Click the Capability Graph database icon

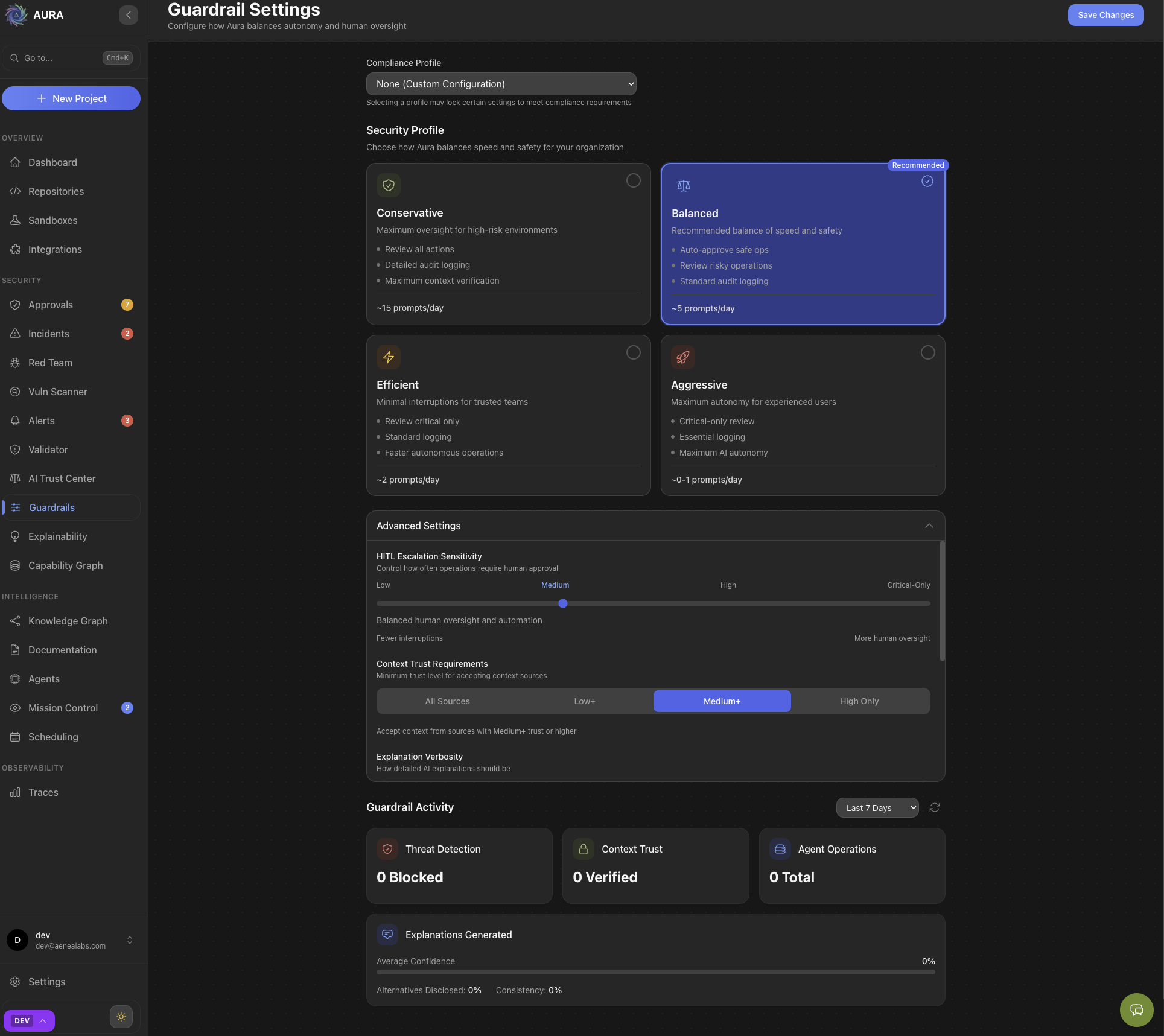click(x=15, y=565)
